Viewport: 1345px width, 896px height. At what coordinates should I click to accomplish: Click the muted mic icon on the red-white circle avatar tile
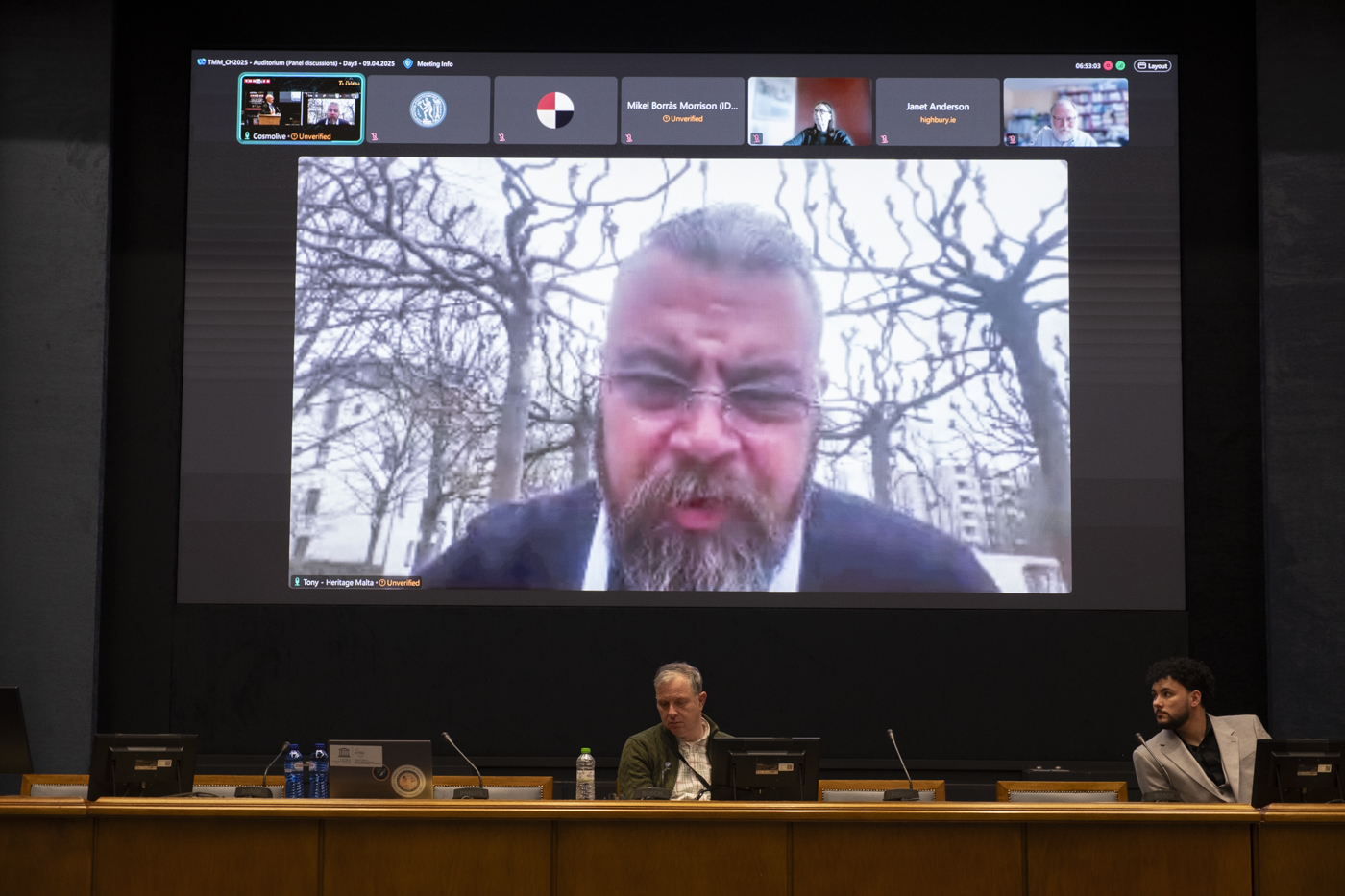[x=501, y=137]
